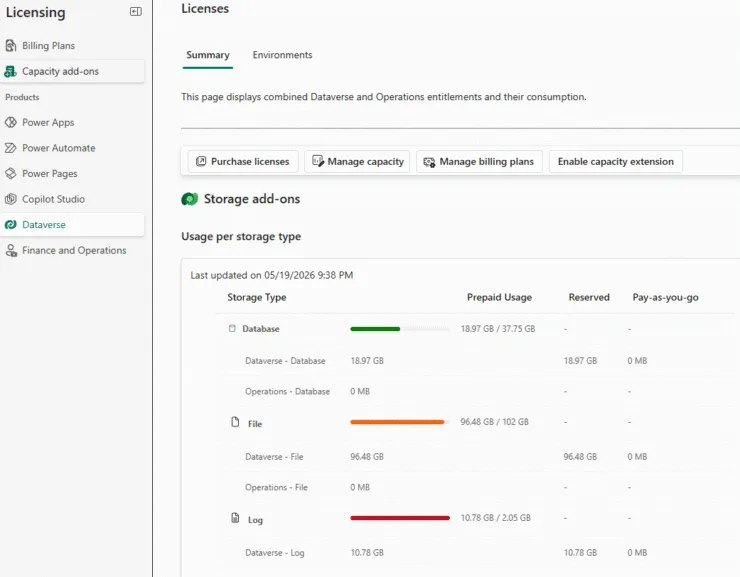
Task: Click the Power Automate icon
Action: click(10, 148)
